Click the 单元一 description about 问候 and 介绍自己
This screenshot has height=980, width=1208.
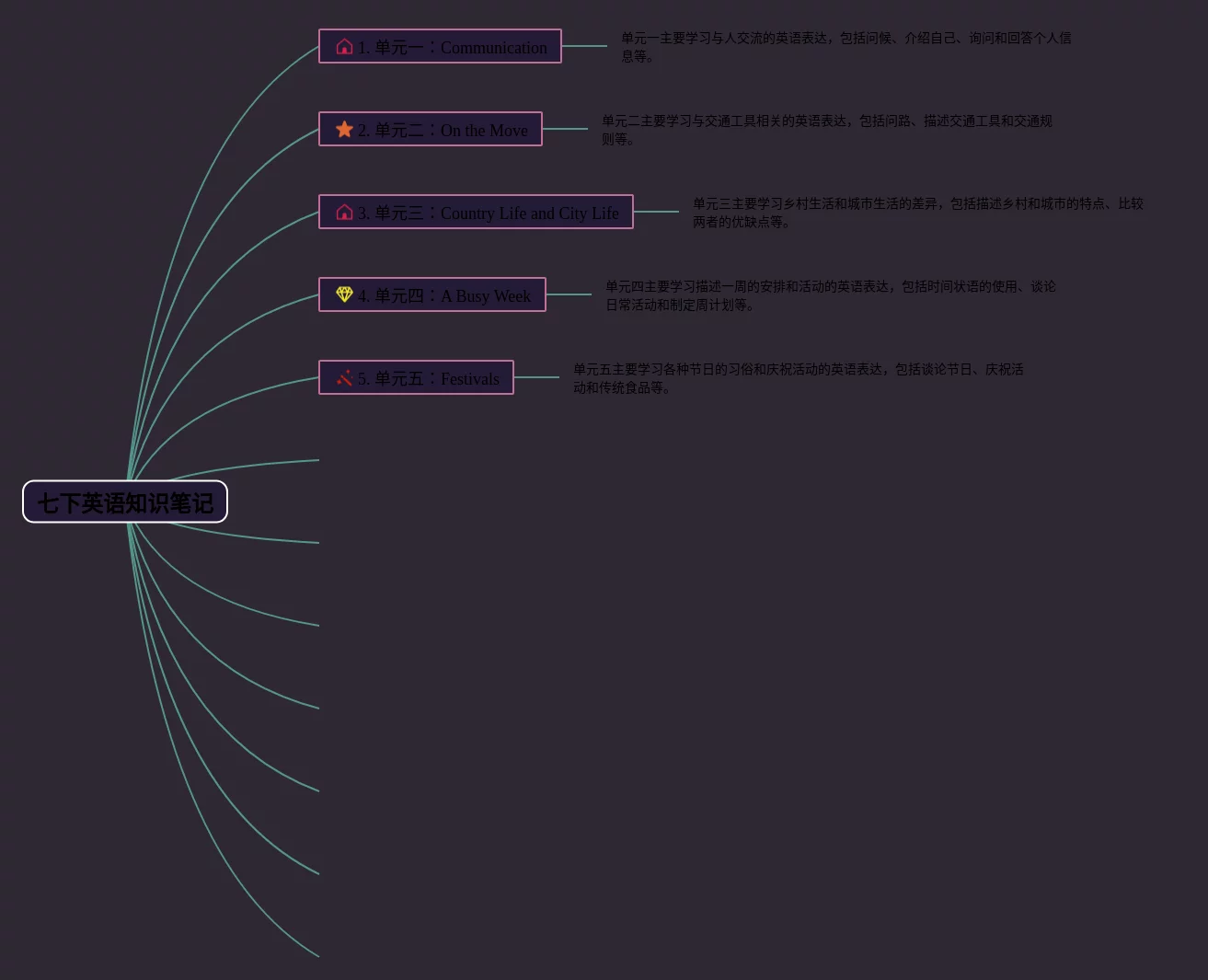coord(846,47)
